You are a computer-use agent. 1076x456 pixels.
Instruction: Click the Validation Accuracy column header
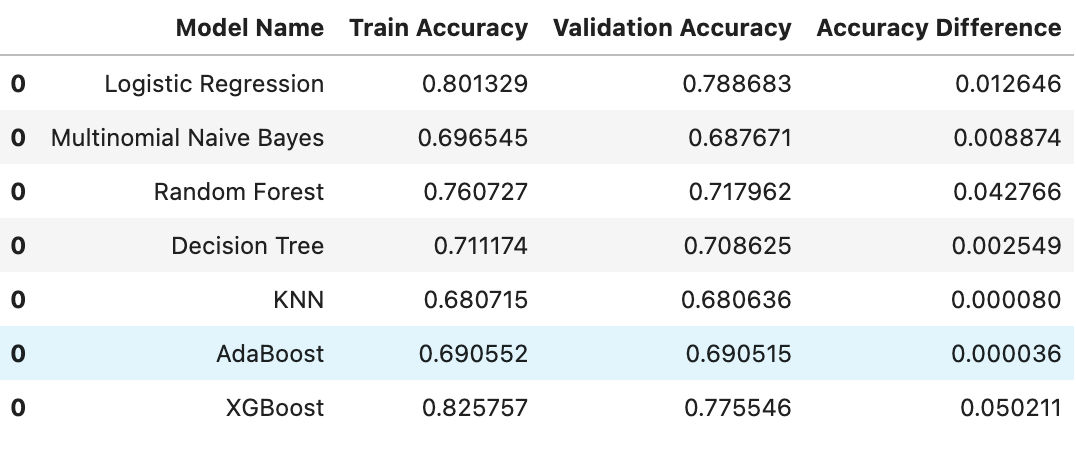coord(672,27)
